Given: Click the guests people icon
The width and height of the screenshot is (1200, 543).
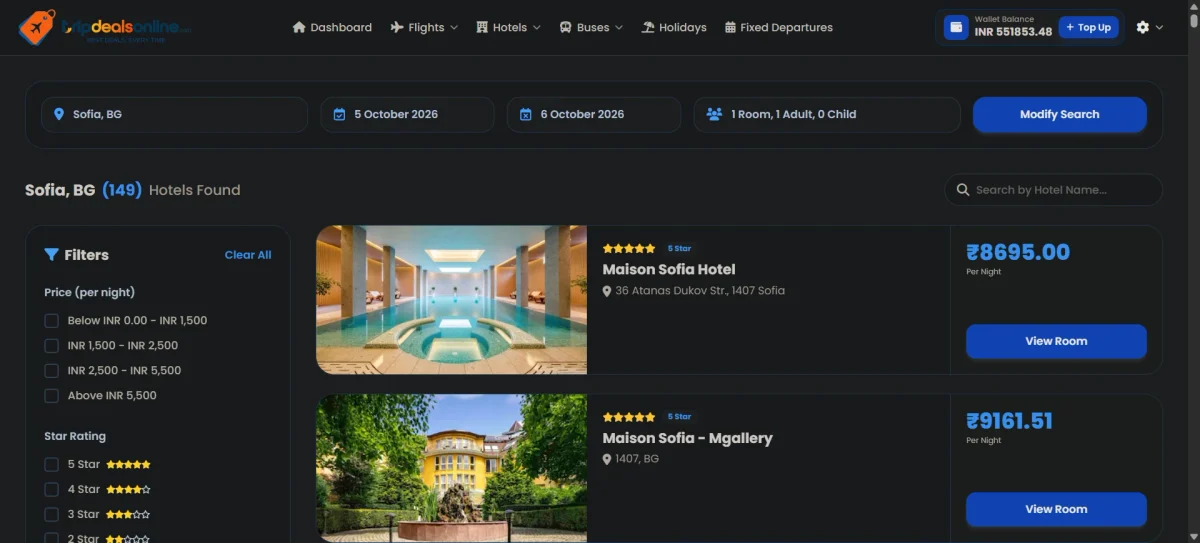Looking at the screenshot, I should coord(714,114).
